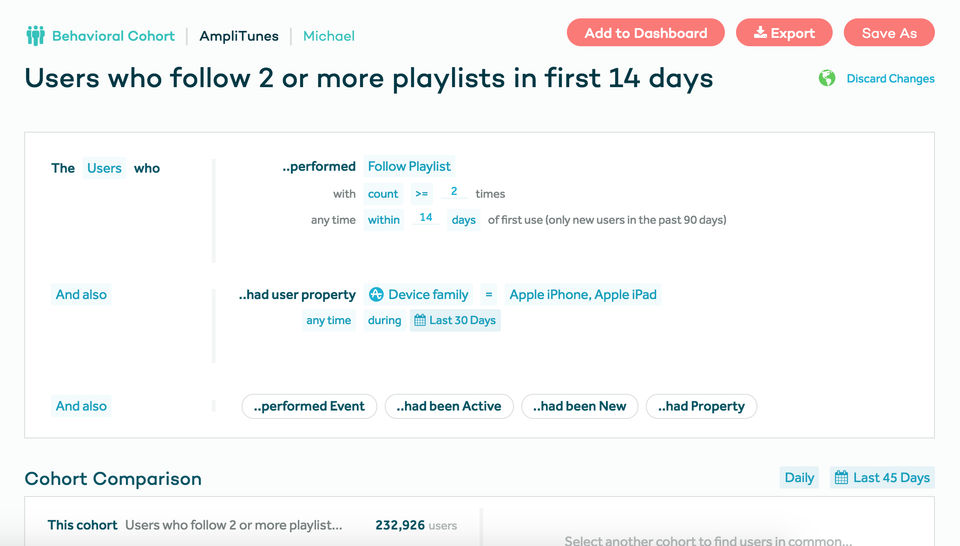Edit the 14 days number field
Screen dimensions: 960x546
(426, 218)
